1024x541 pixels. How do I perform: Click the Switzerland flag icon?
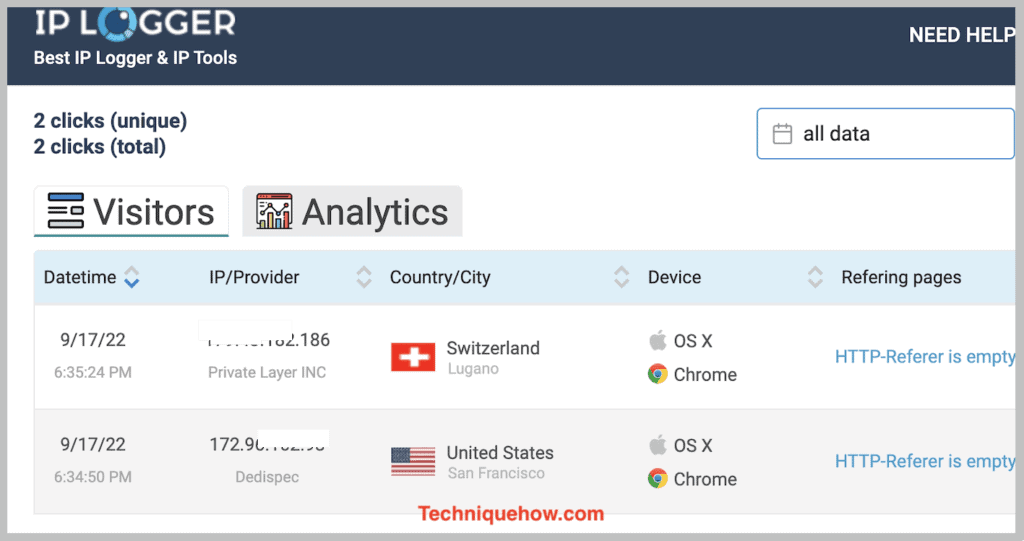[x=413, y=357]
